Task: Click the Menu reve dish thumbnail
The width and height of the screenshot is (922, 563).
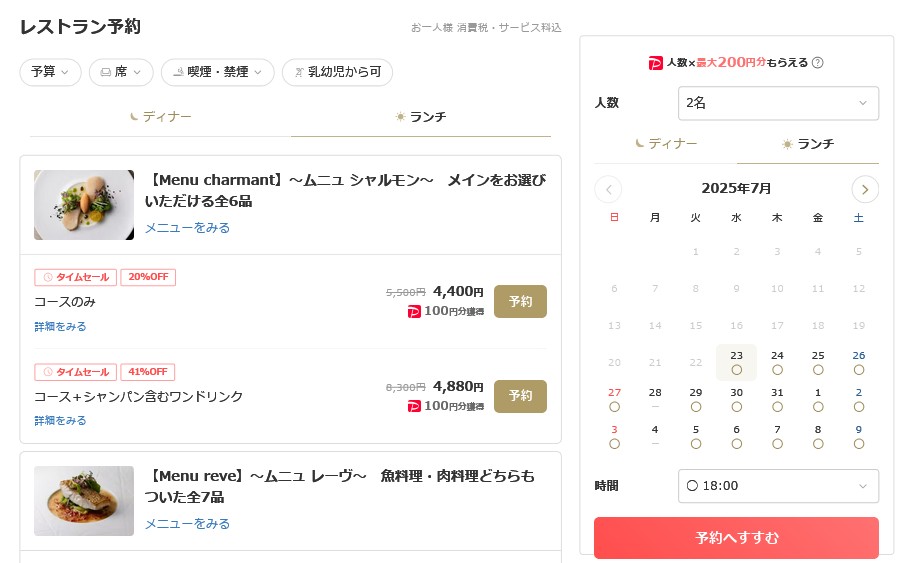Action: (84, 501)
